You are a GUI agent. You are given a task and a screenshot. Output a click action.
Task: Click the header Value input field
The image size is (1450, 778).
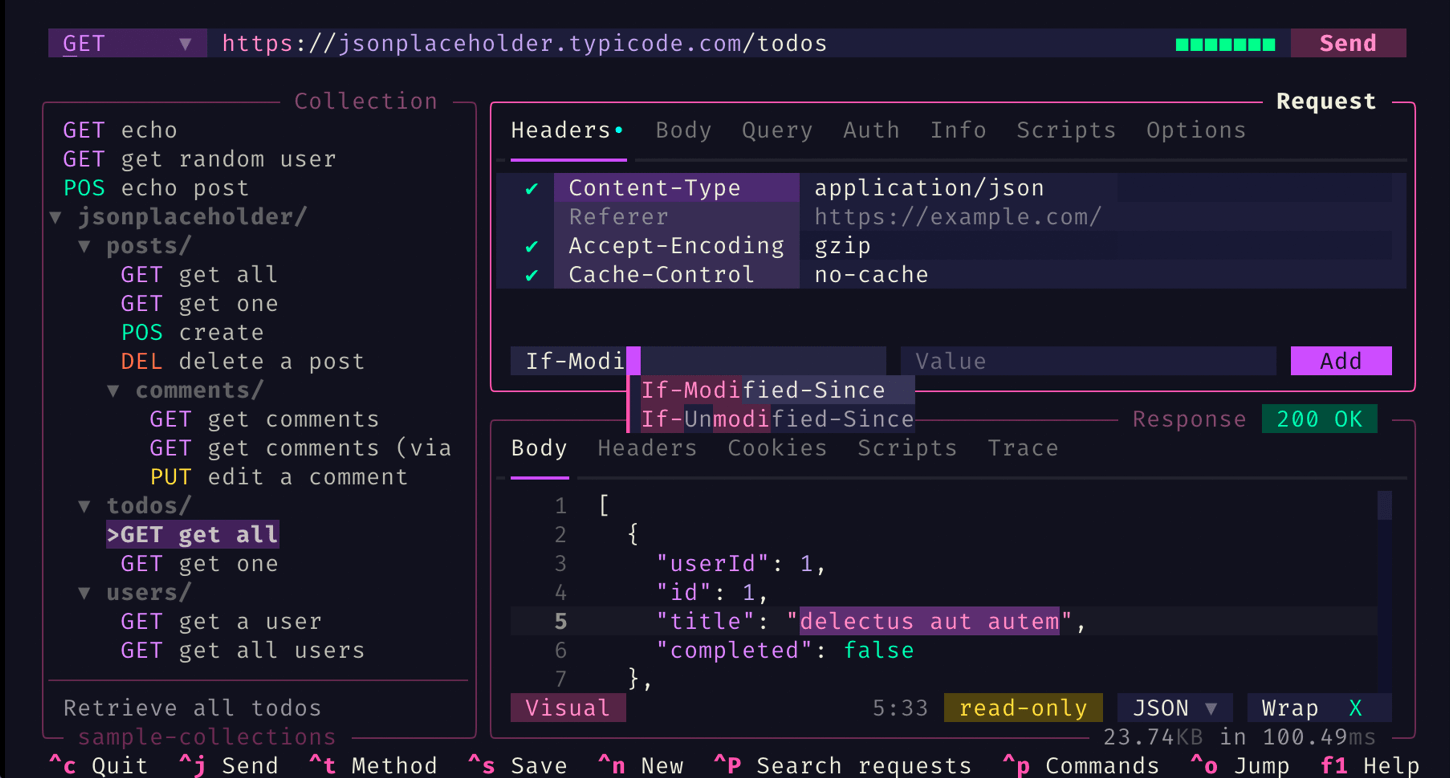(1087, 361)
